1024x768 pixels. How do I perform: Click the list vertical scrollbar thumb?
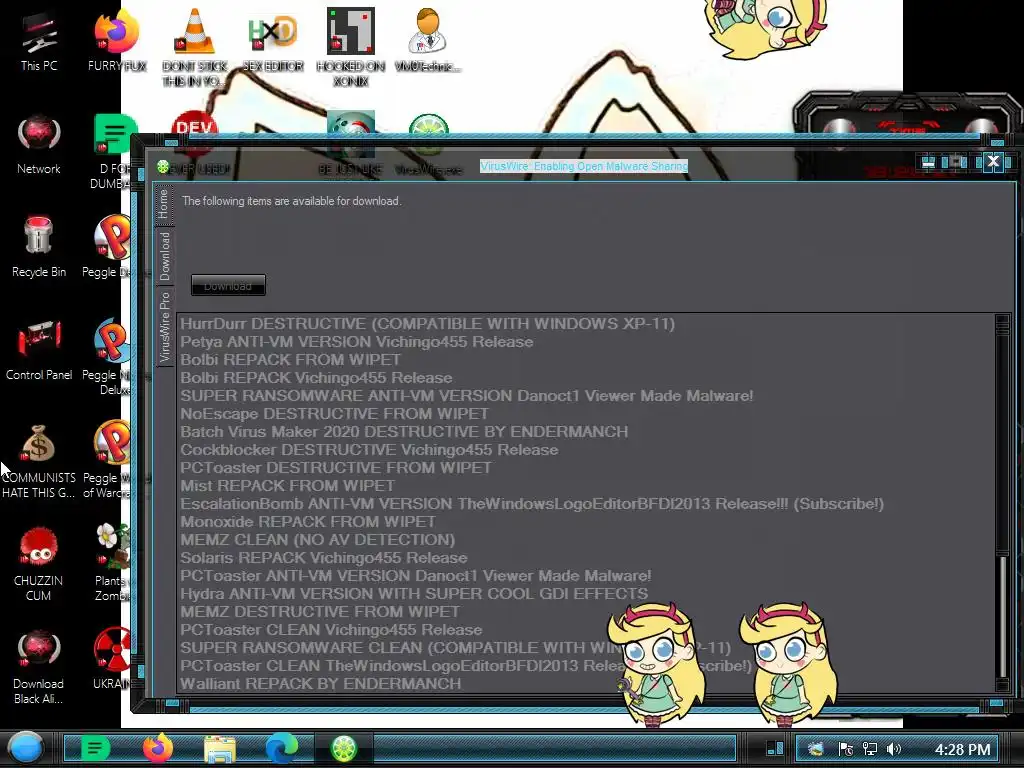pos(1003,617)
